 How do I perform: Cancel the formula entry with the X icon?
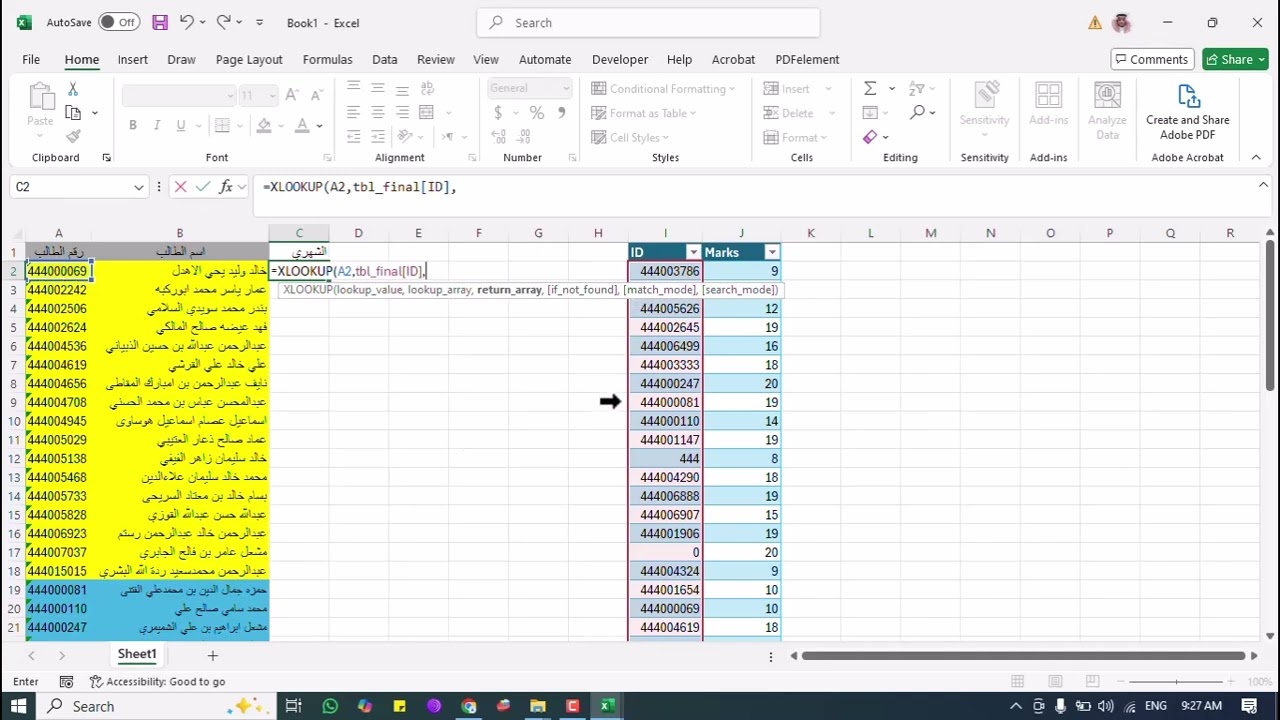180,186
